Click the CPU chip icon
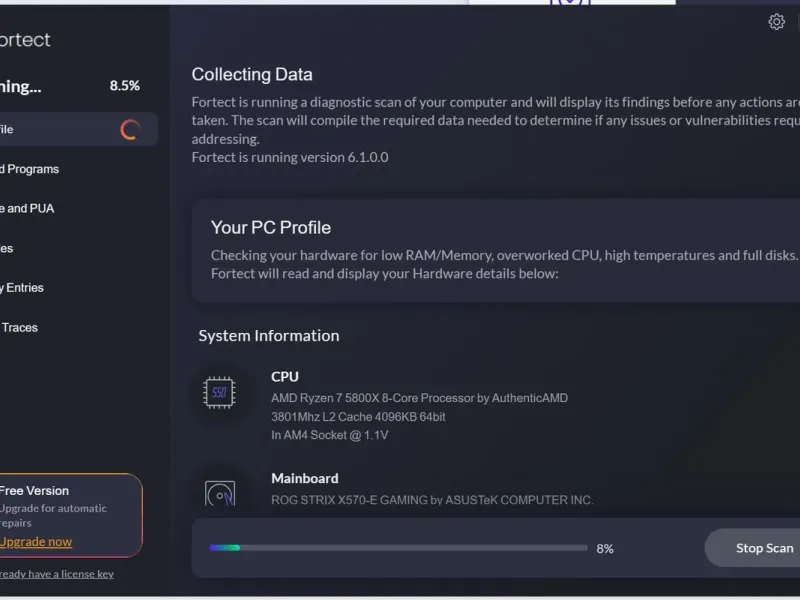 click(x=220, y=392)
